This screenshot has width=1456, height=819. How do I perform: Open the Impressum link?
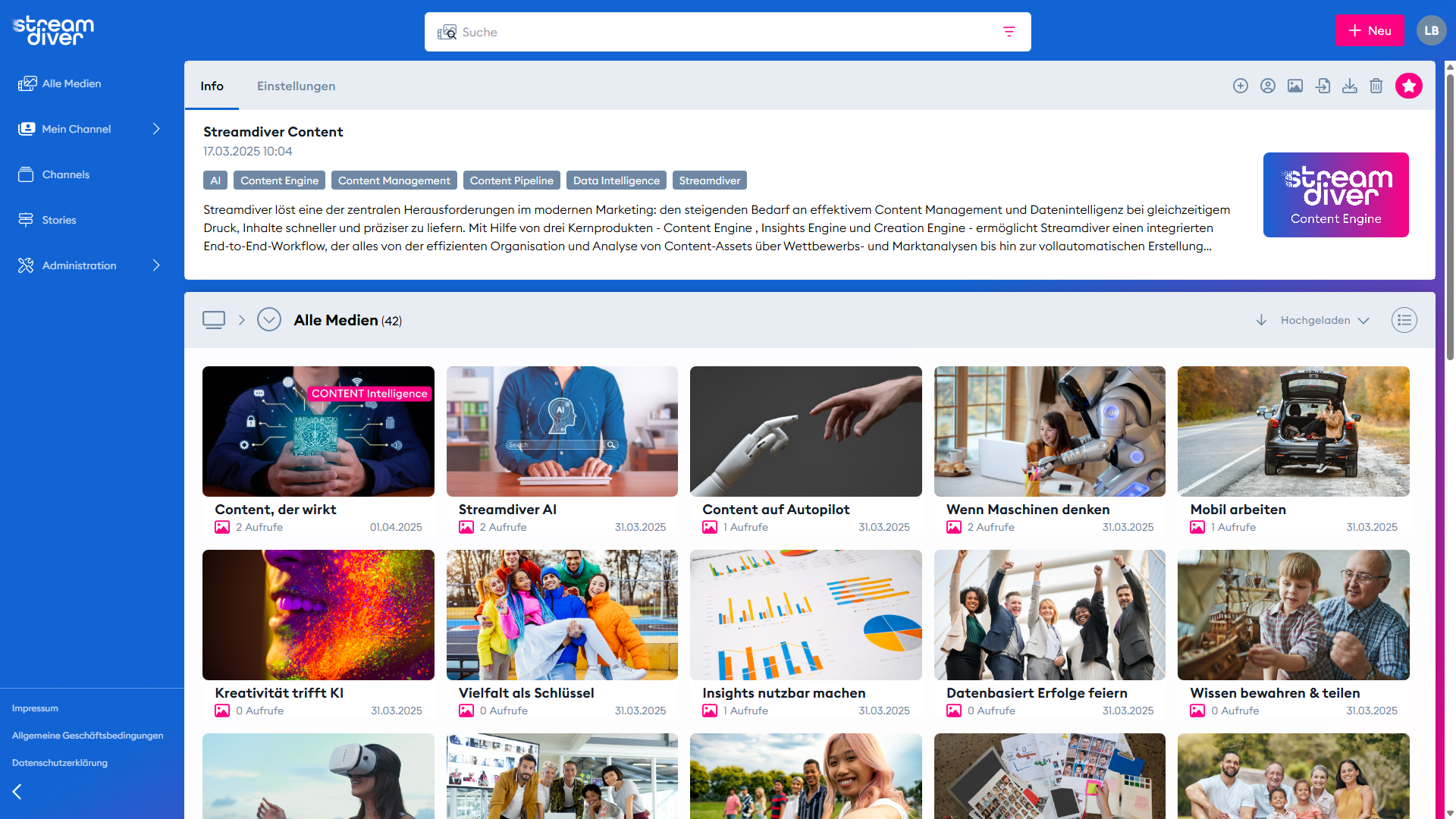(x=35, y=708)
